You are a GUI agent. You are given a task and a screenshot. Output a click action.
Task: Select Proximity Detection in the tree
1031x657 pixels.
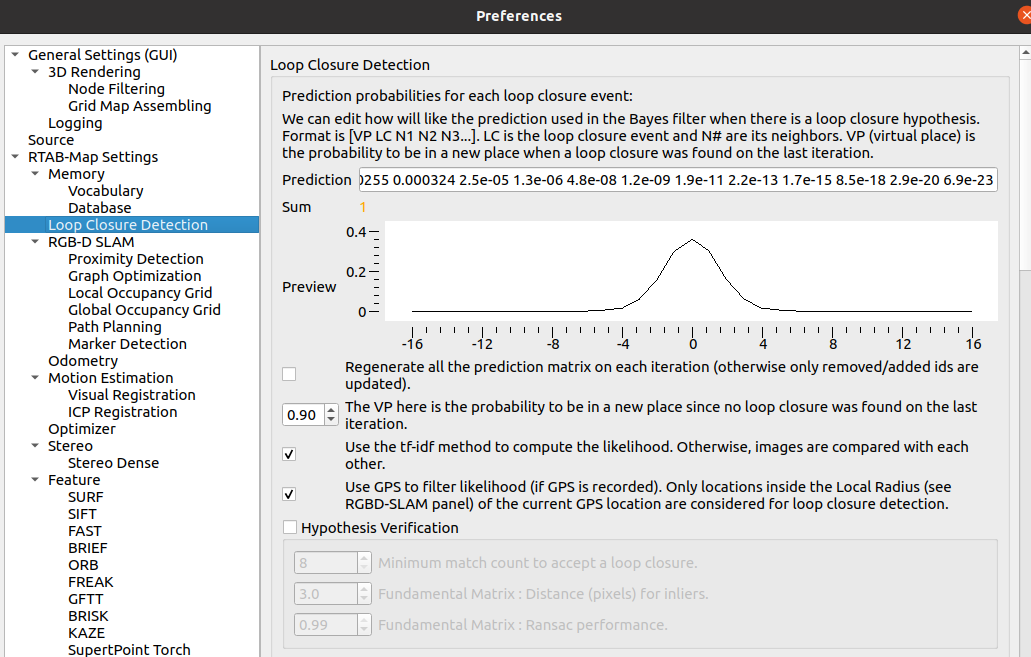pyautogui.click(x=135, y=259)
